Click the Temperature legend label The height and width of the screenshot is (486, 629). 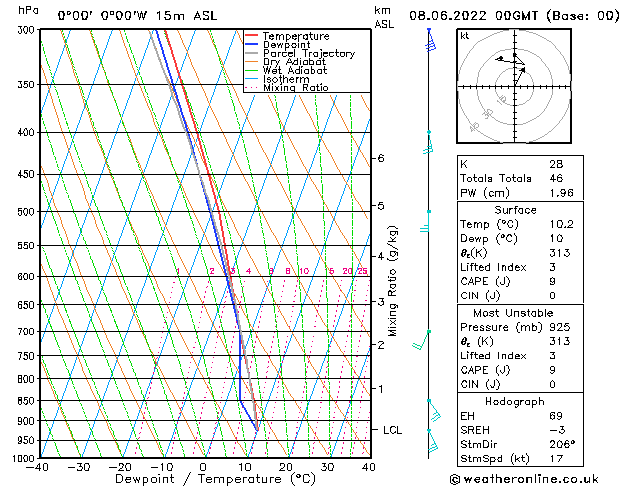(296, 36)
